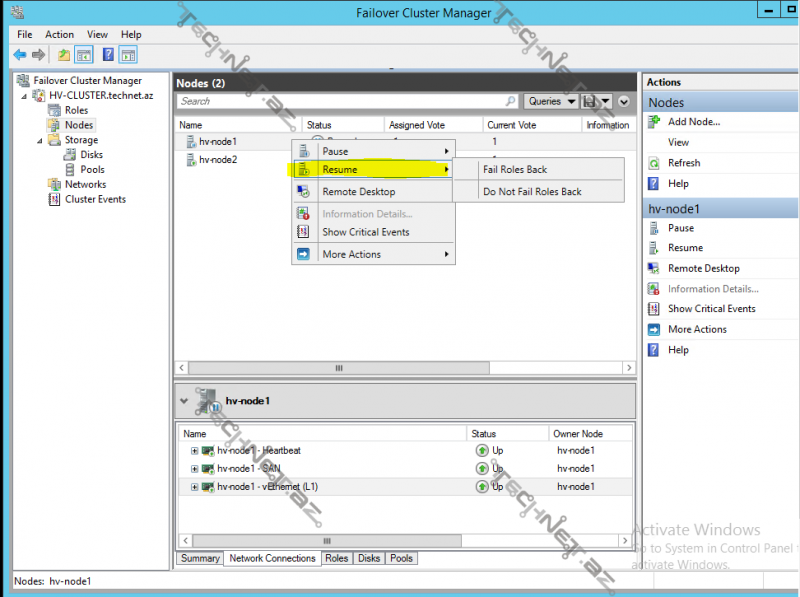Click the blue Help toolbar icon
The height and width of the screenshot is (597, 800).
(x=108, y=55)
